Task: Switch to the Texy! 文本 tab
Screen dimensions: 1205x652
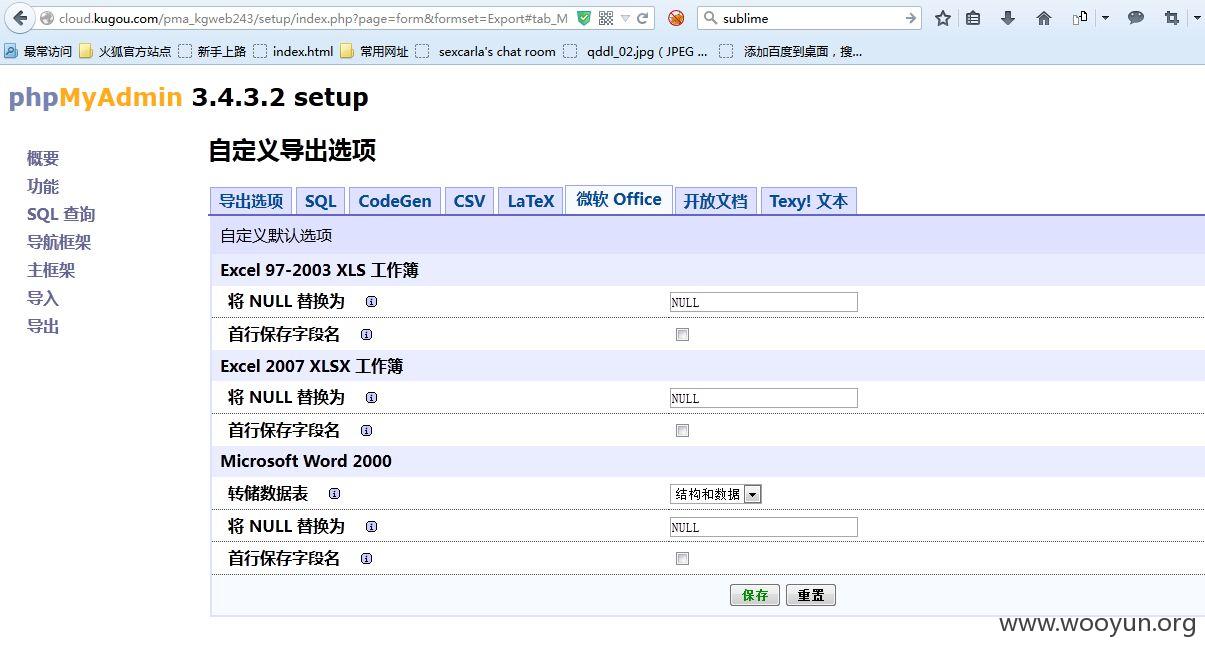Action: pos(809,201)
